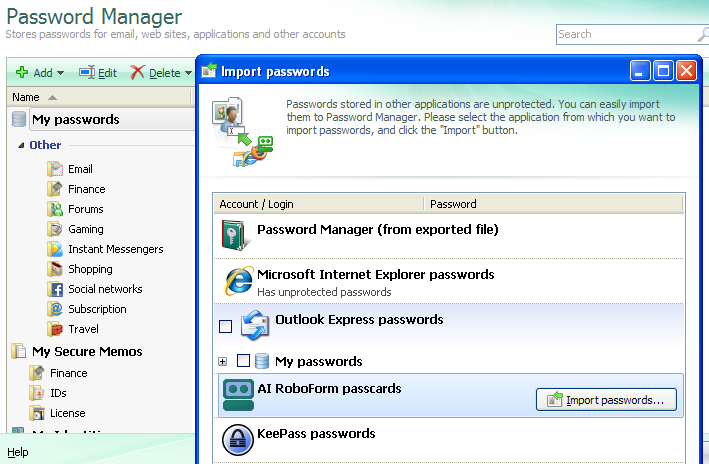
Task: Close the Import passwords dialog
Action: 686,71
